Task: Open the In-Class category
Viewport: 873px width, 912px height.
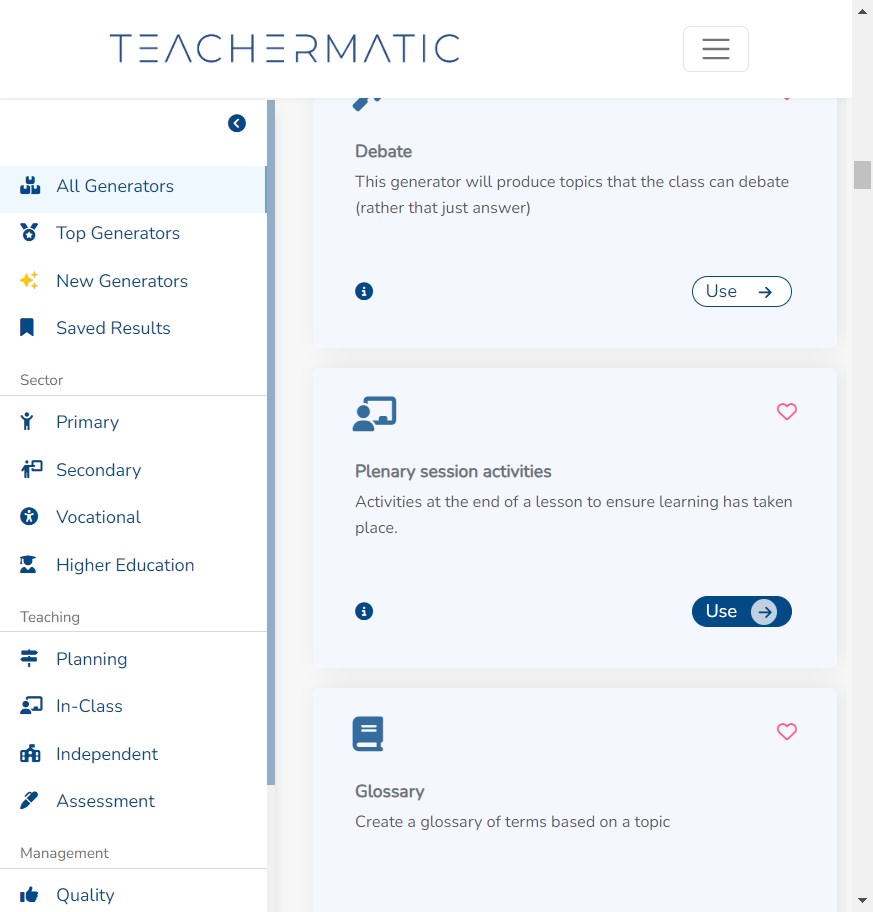Action: point(90,706)
